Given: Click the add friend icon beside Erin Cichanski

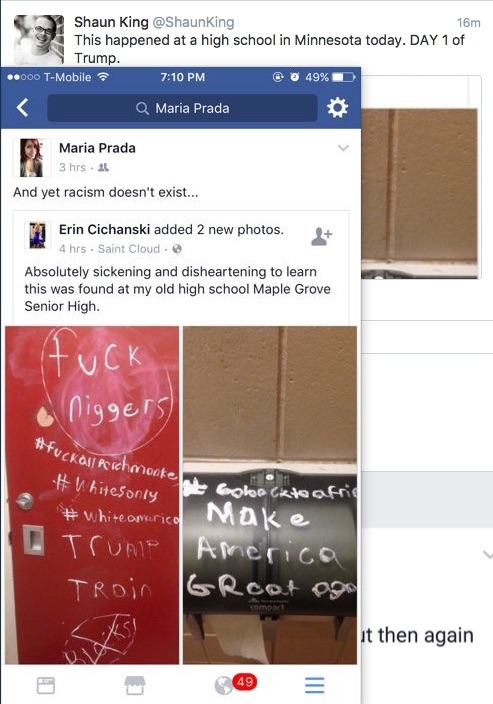Looking at the screenshot, I should pos(321,237).
